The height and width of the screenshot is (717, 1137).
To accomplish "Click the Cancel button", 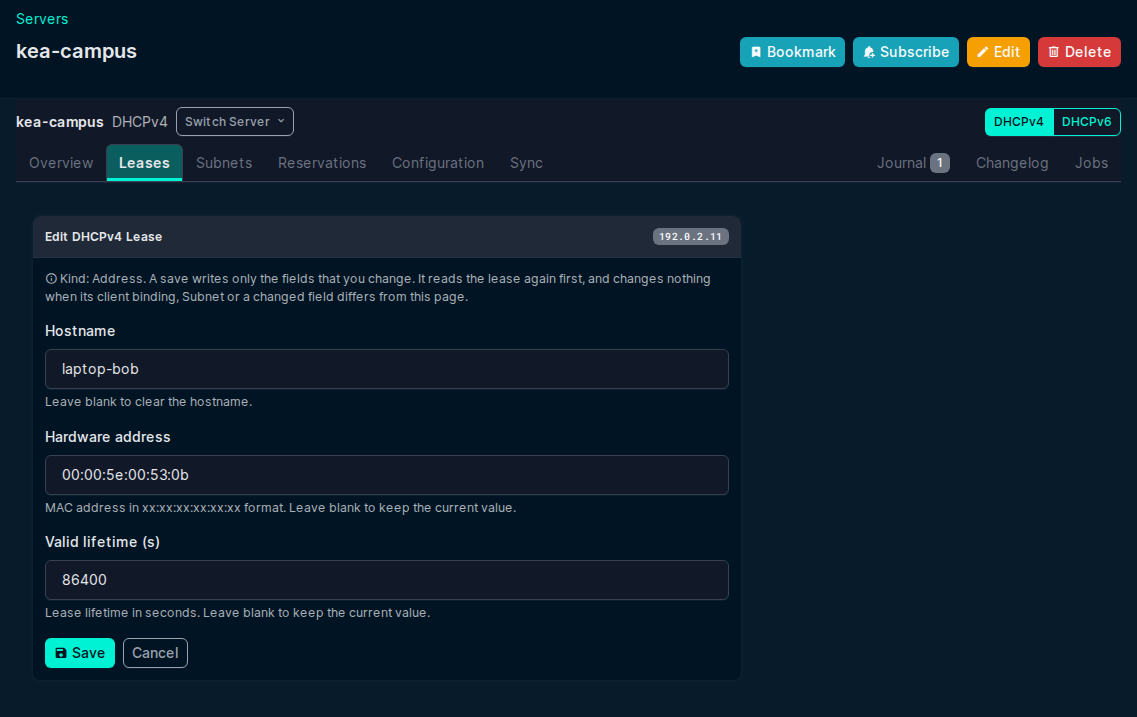I will [155, 653].
